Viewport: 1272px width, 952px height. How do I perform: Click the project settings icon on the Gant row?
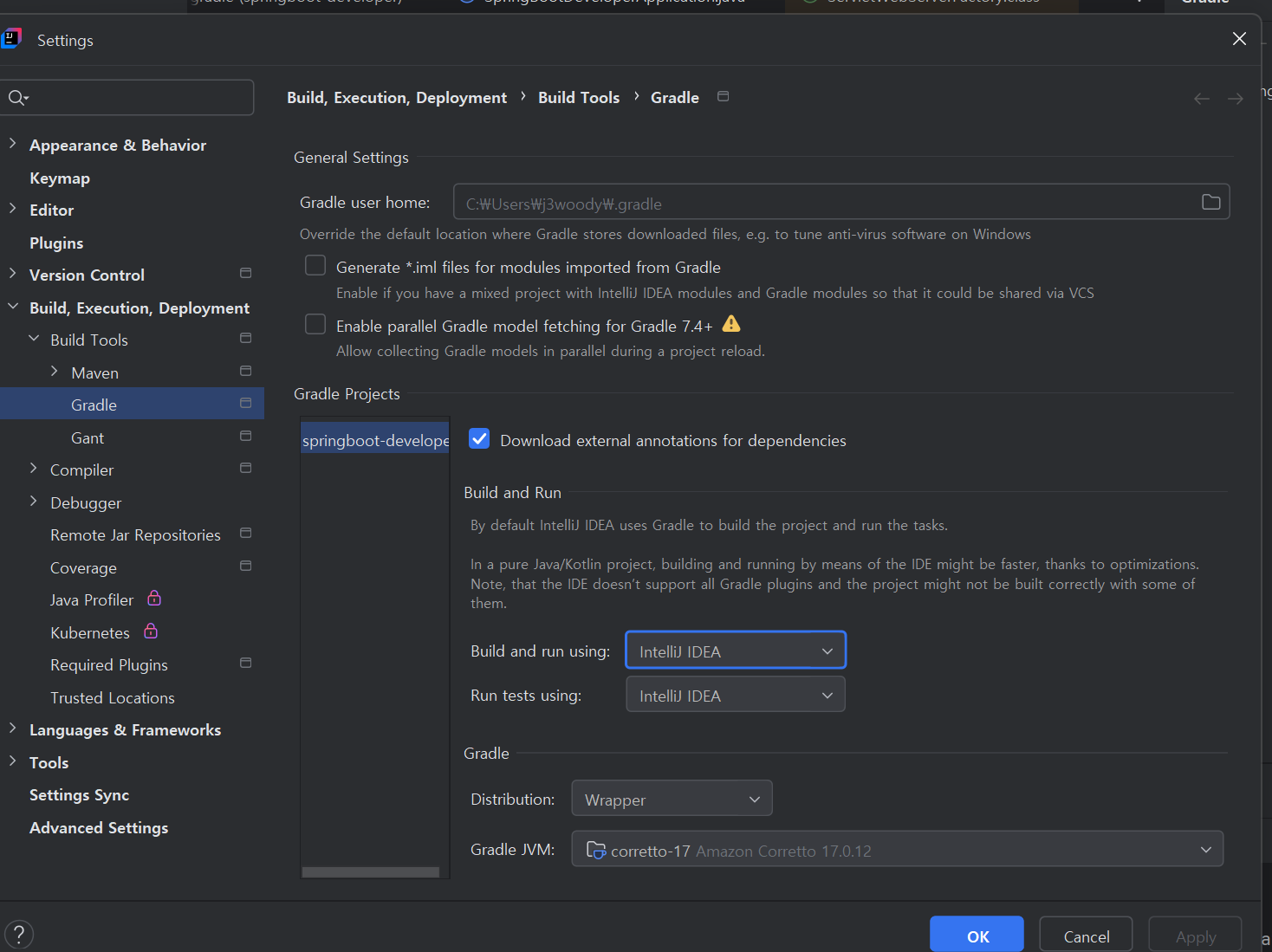coord(246,436)
